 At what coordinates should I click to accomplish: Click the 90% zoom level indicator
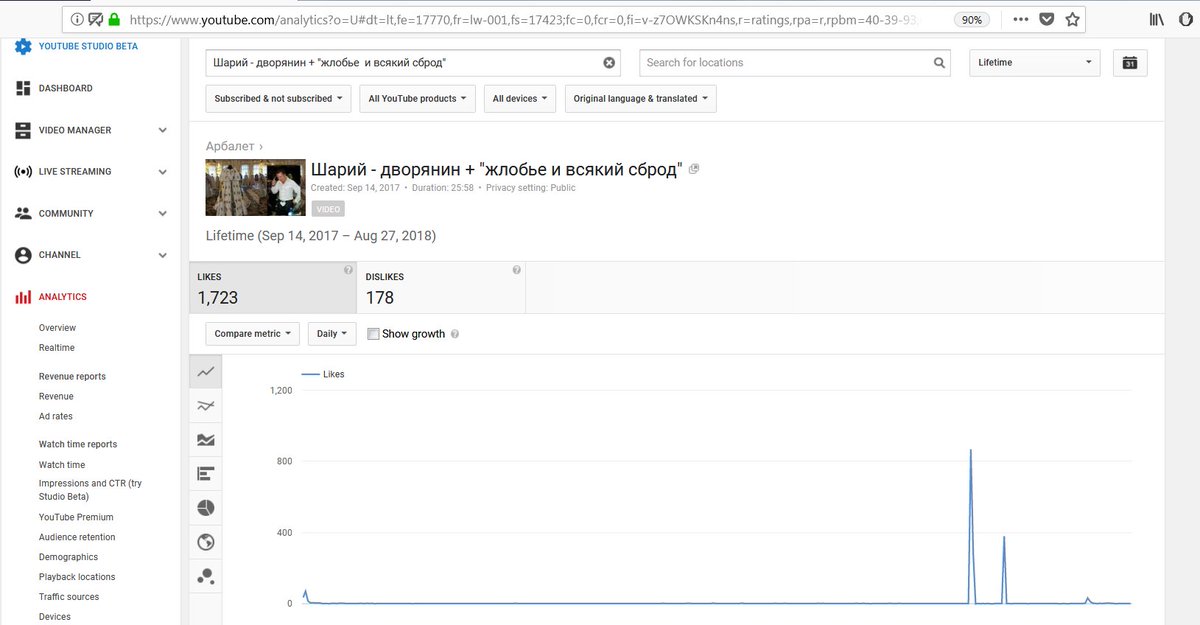click(x=970, y=19)
